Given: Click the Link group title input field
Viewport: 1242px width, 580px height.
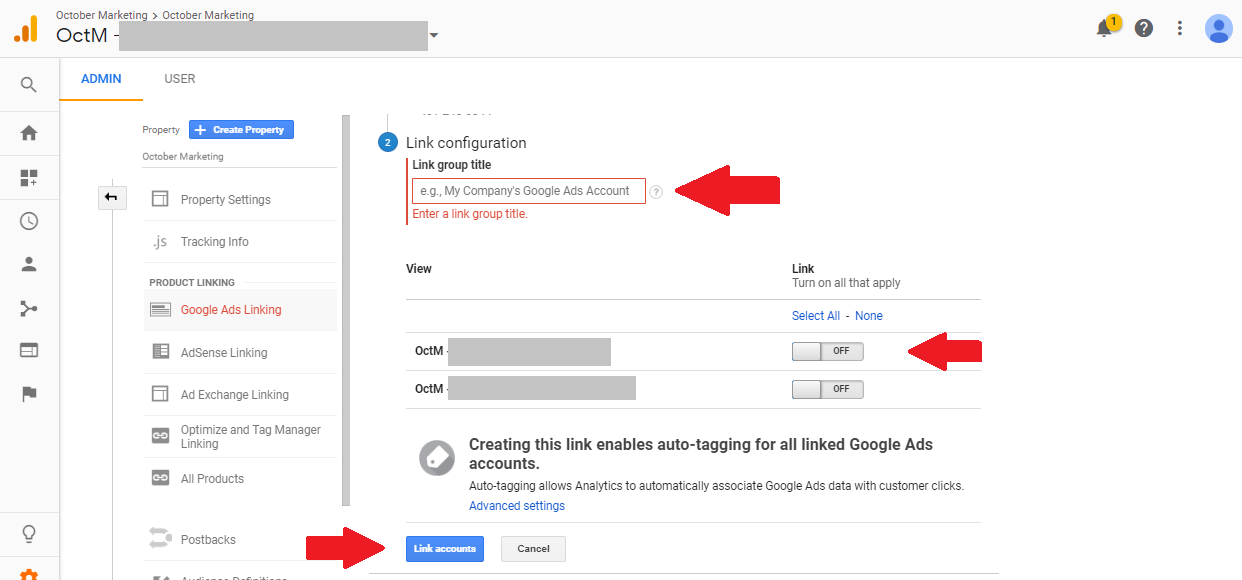Looking at the screenshot, I should pos(529,191).
